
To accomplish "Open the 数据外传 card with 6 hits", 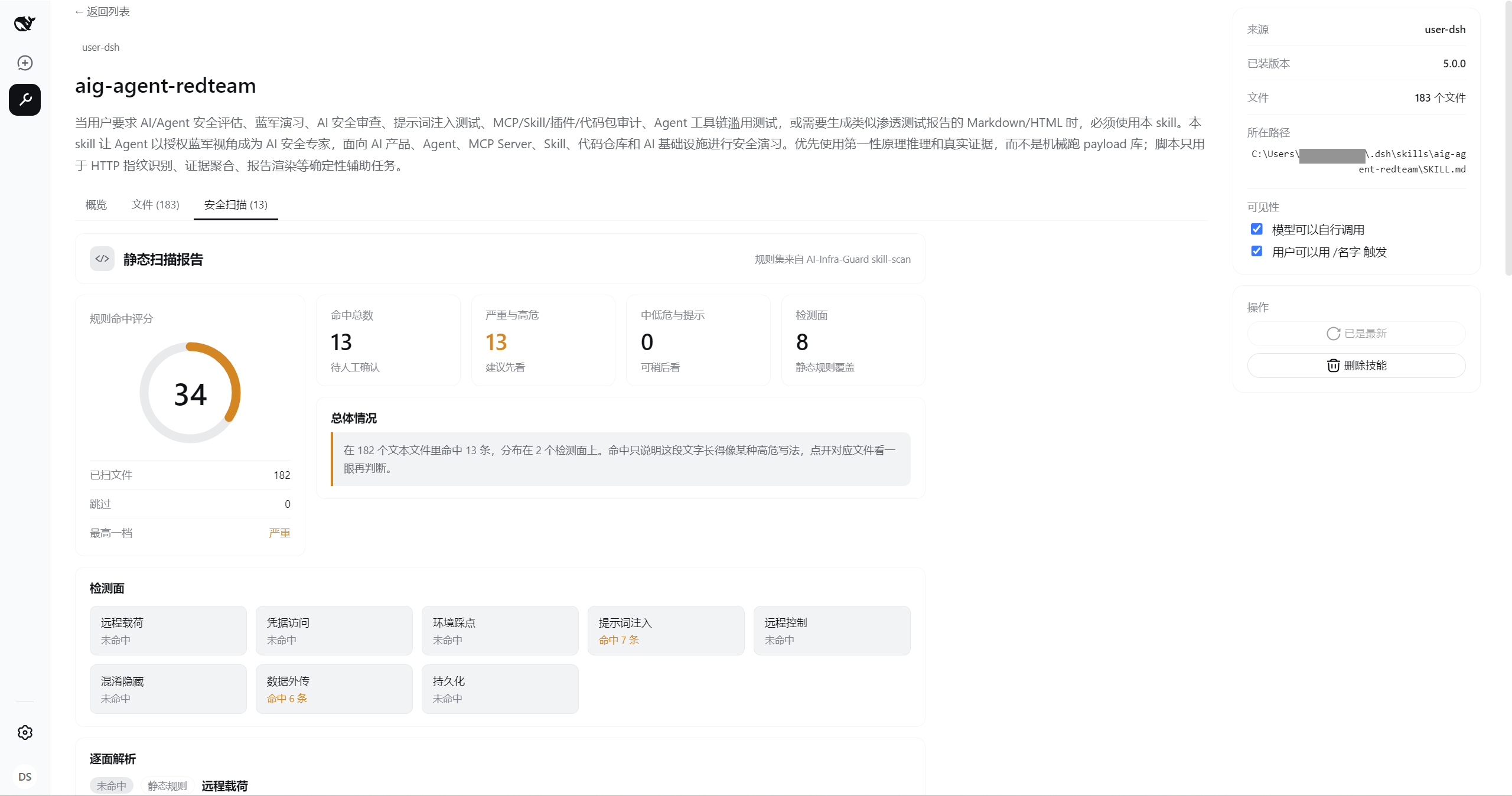I will (x=334, y=689).
